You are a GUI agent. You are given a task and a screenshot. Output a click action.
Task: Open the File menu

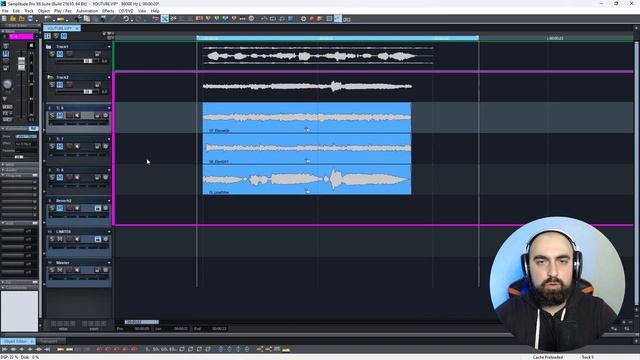point(5,11)
